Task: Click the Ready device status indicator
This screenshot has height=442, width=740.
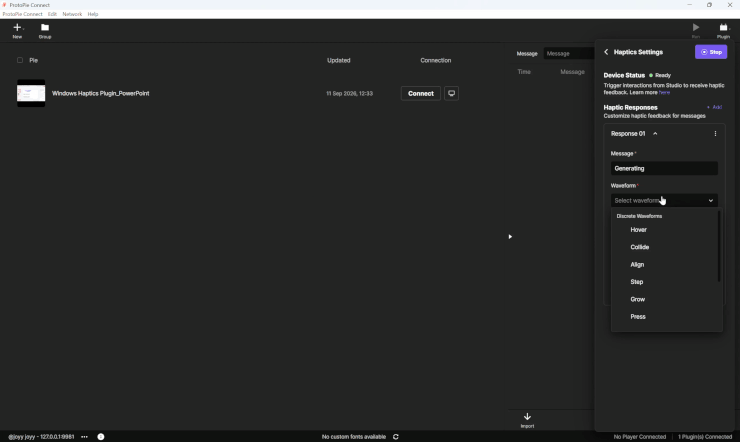Action: 660,75
